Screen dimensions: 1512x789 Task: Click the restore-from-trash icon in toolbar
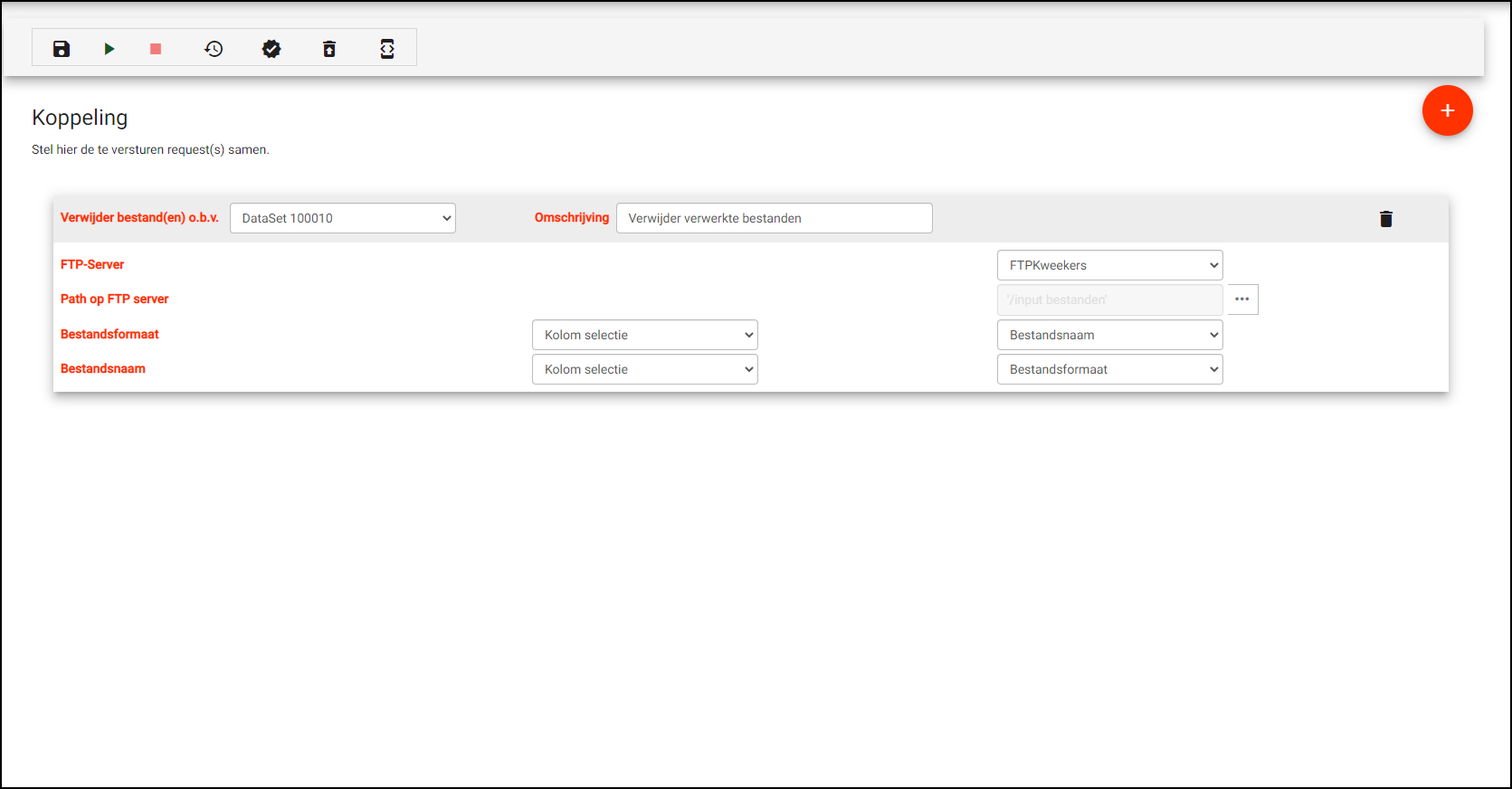329,49
